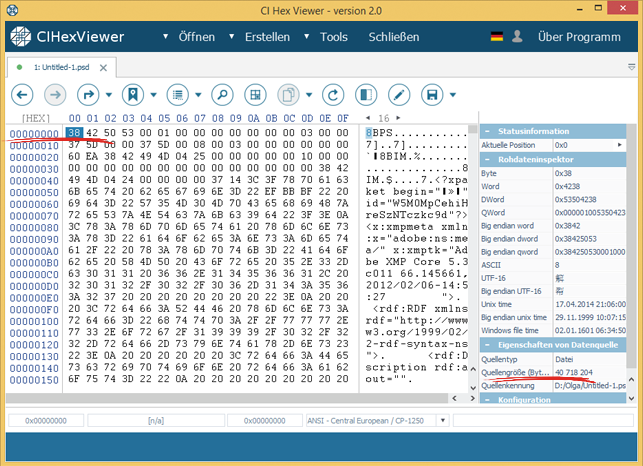Image resolution: width=643 pixels, height=466 pixels.
Task: Click the back navigation arrow icon
Action: 23,95
